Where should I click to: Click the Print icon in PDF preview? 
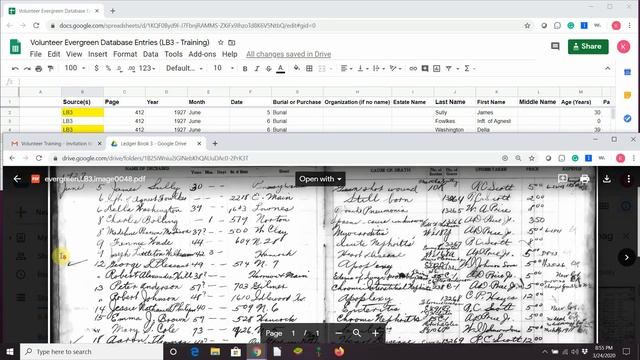[x=584, y=179]
